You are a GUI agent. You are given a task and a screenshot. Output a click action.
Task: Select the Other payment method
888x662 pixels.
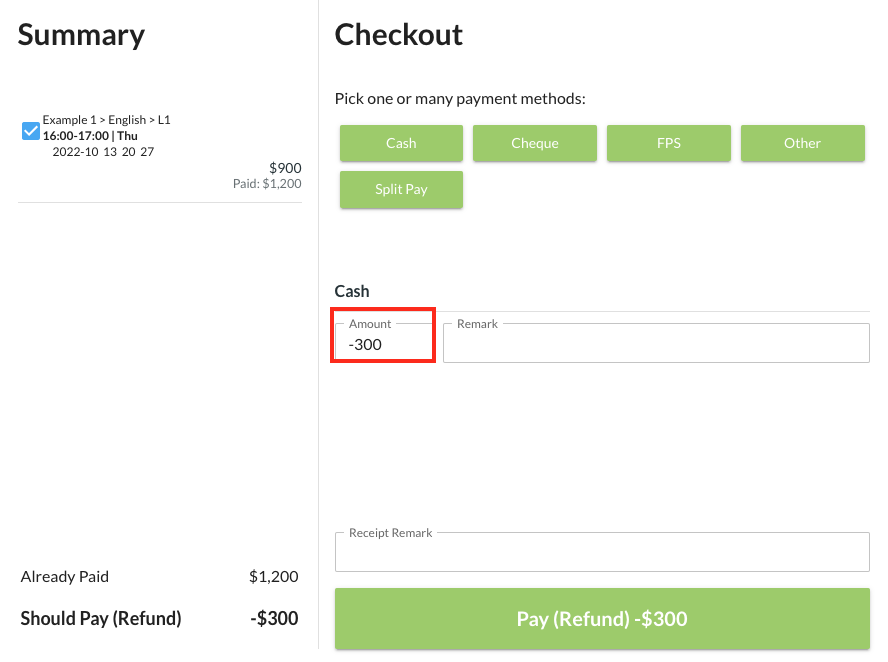pyautogui.click(x=802, y=143)
